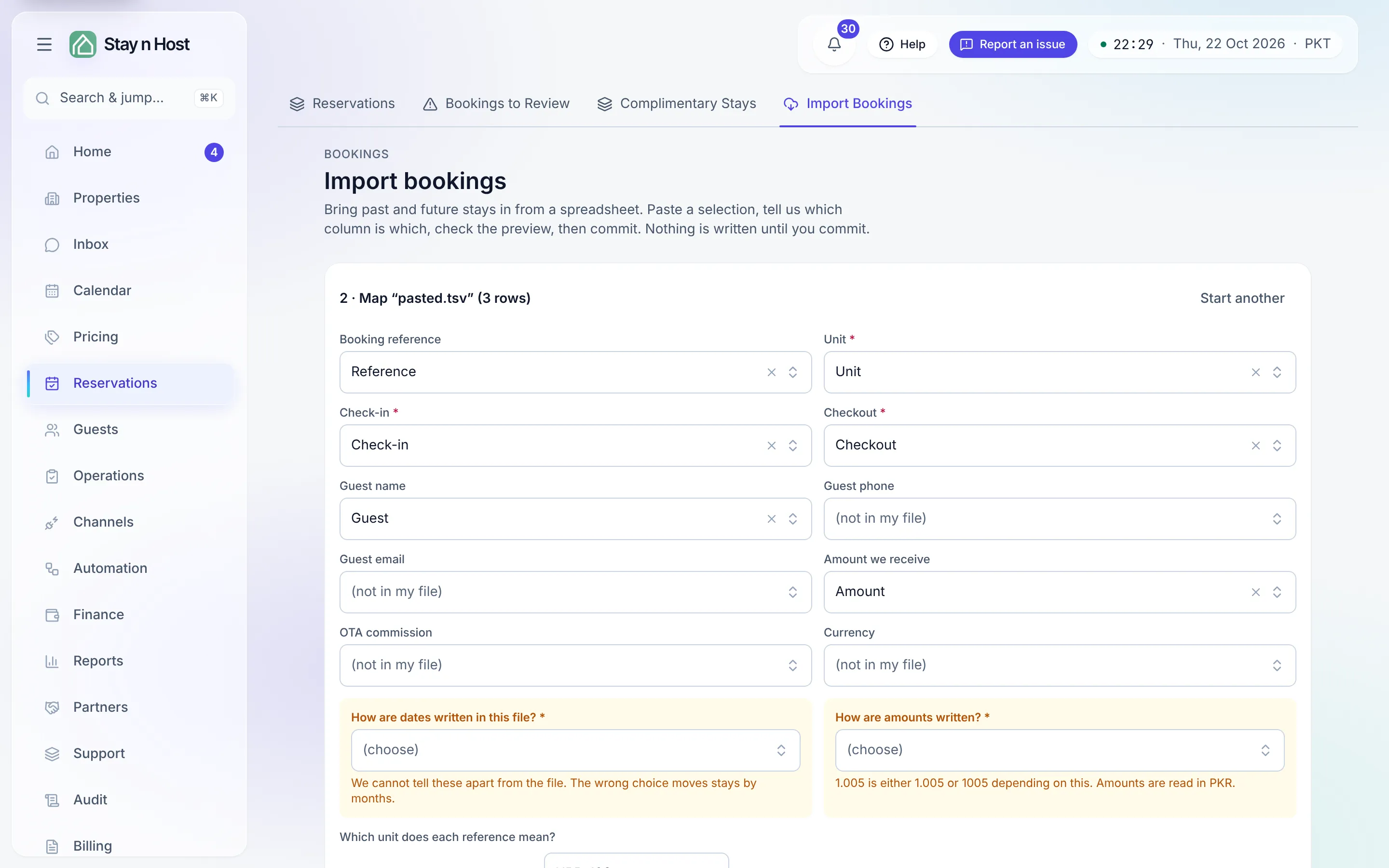The width and height of the screenshot is (1389, 868).
Task: Clear the Check-in column mapping
Action: tap(771, 446)
